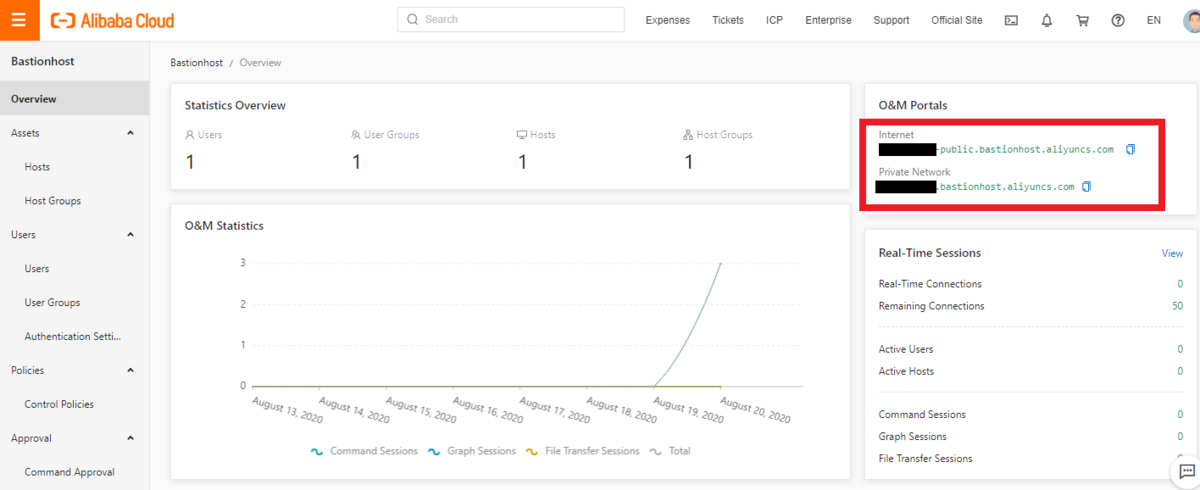Screen dimensions: 1200x490
Task: Click the August 13, 2020 axis label
Action: pos(287,410)
